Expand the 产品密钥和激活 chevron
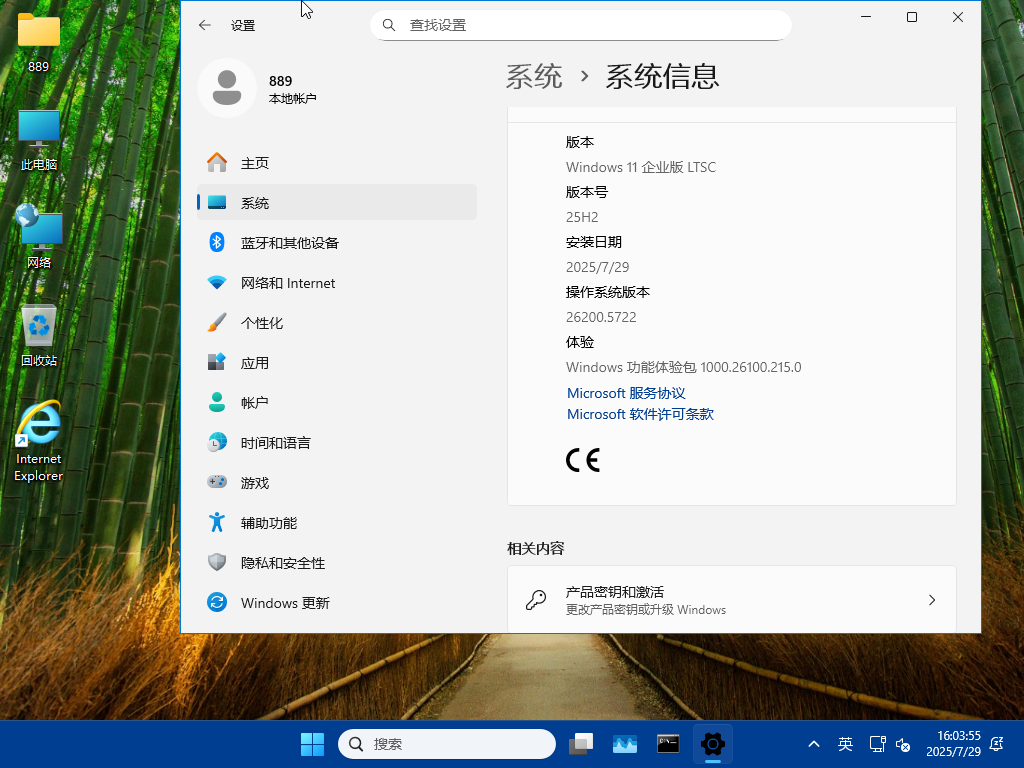The image size is (1024, 768). click(x=932, y=600)
